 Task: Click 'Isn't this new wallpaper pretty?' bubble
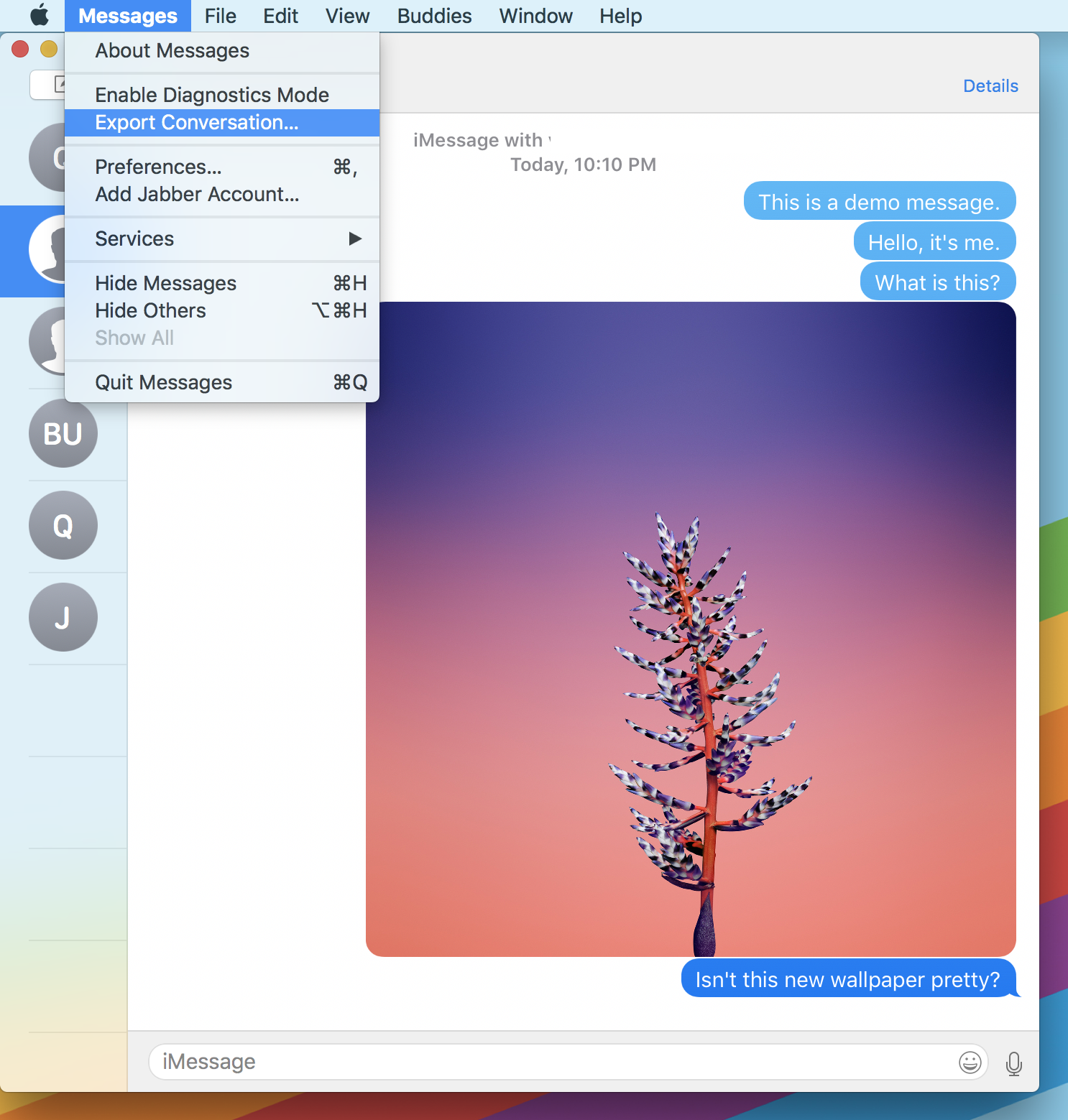(849, 978)
